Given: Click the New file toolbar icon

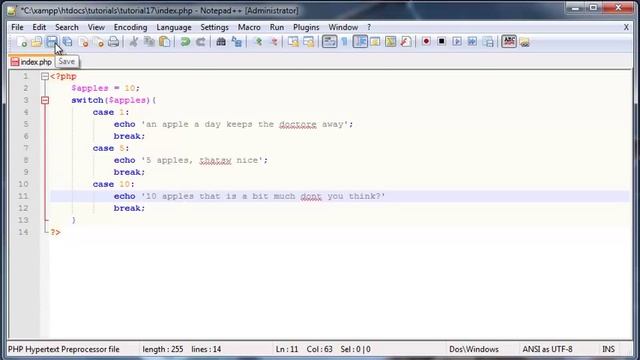Looking at the screenshot, I should (x=22, y=42).
